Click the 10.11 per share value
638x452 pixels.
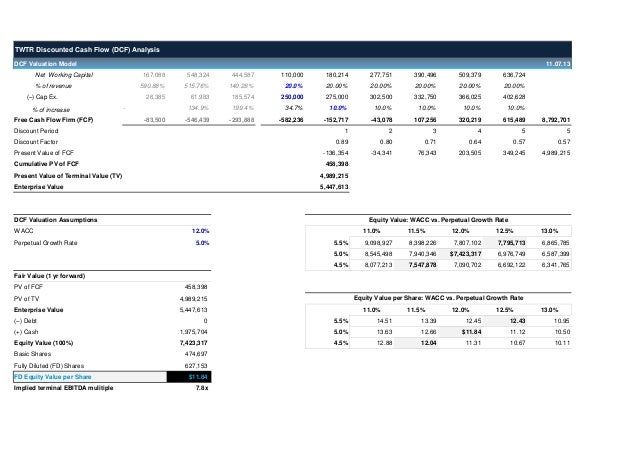562,343
